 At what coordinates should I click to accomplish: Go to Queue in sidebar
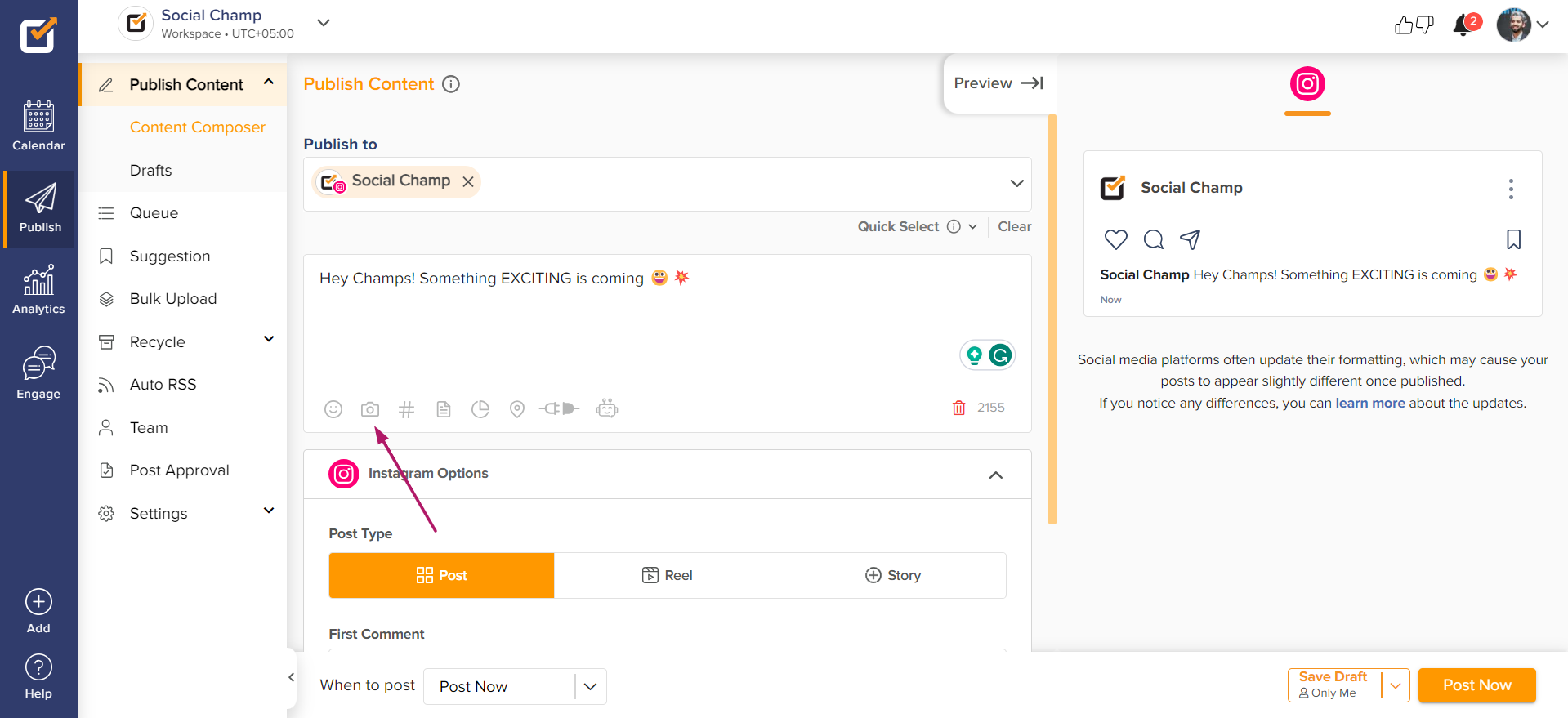pyautogui.click(x=154, y=213)
